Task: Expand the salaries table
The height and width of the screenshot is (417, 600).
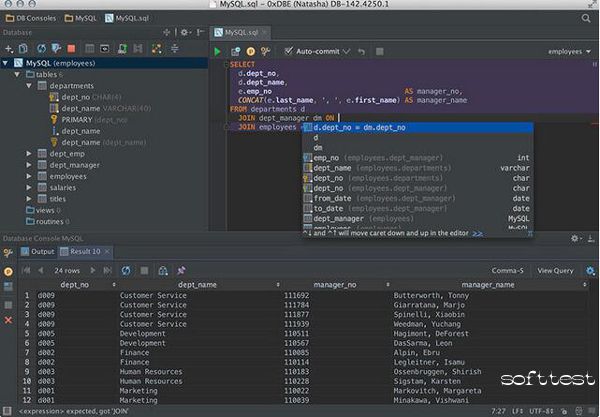Action: pos(29,187)
